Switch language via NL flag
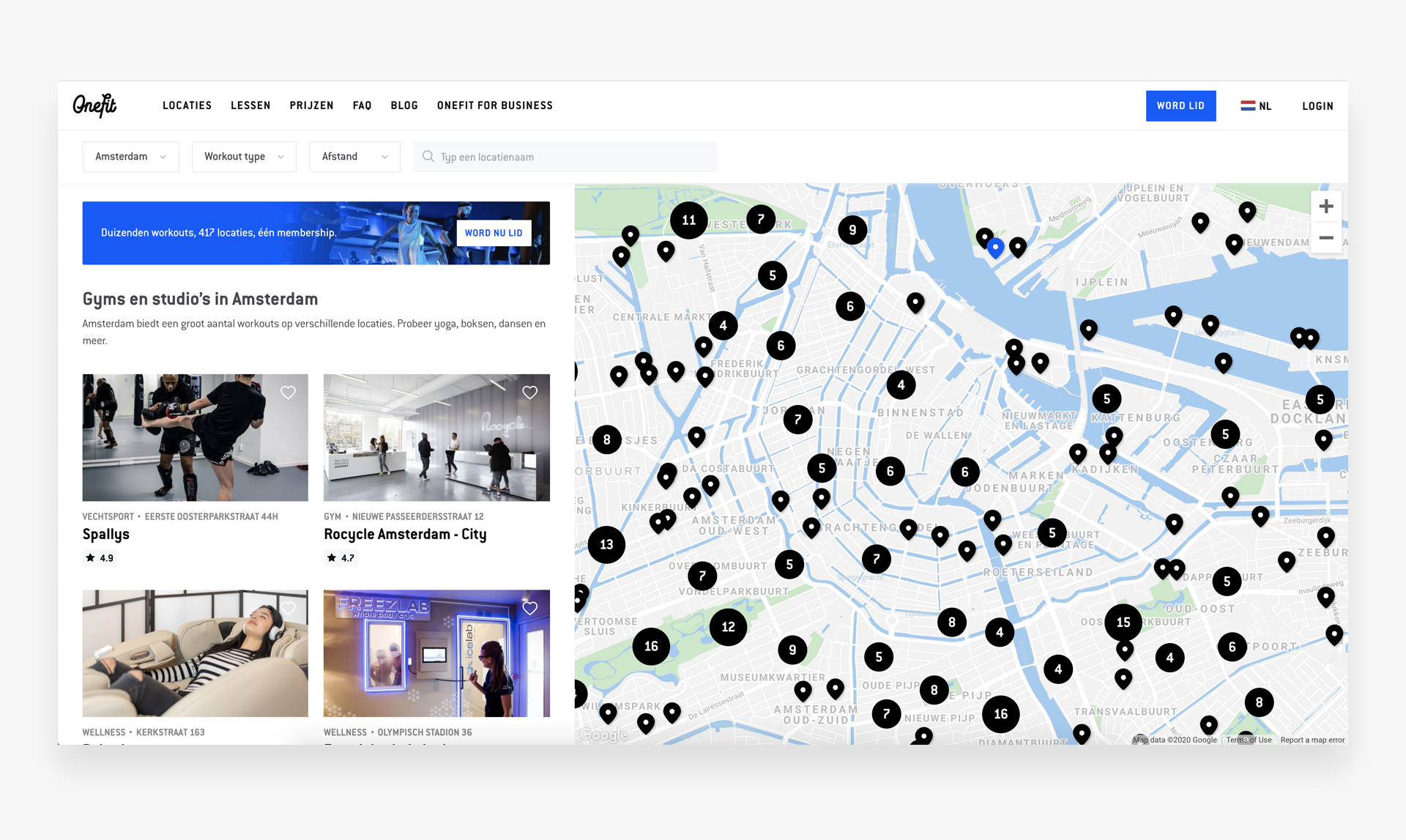 pos(1256,106)
